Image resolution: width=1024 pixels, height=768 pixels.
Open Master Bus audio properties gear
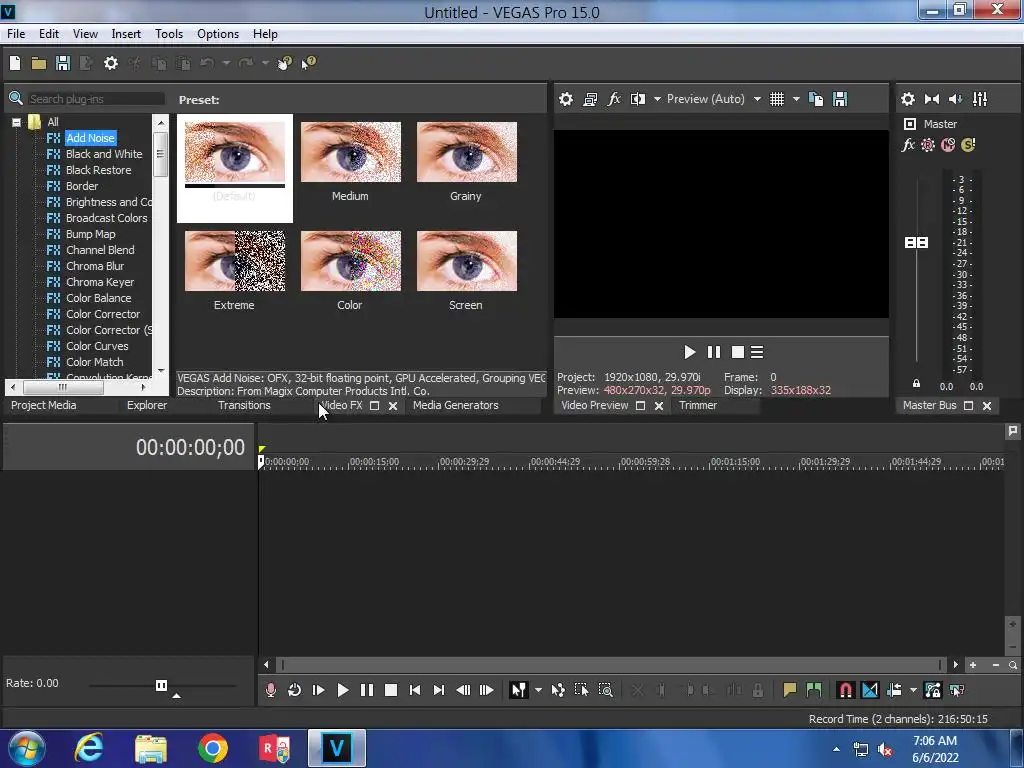908,99
